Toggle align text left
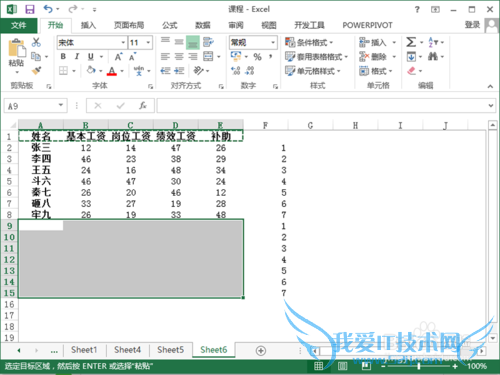The height and width of the screenshot is (375, 500). (165, 57)
